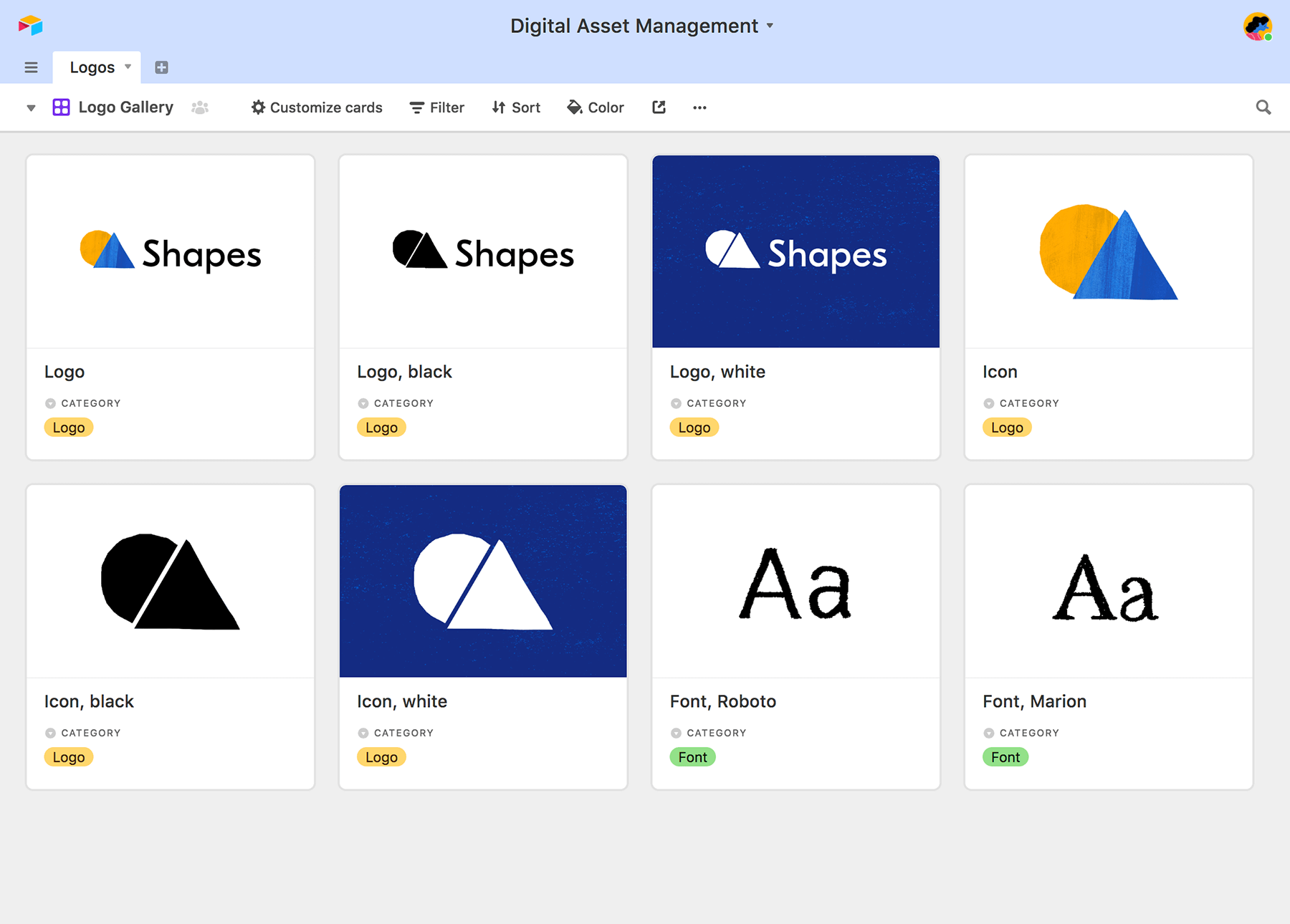Image resolution: width=1290 pixels, height=924 pixels.
Task: Click the gallery view grid icon
Action: pyautogui.click(x=62, y=107)
